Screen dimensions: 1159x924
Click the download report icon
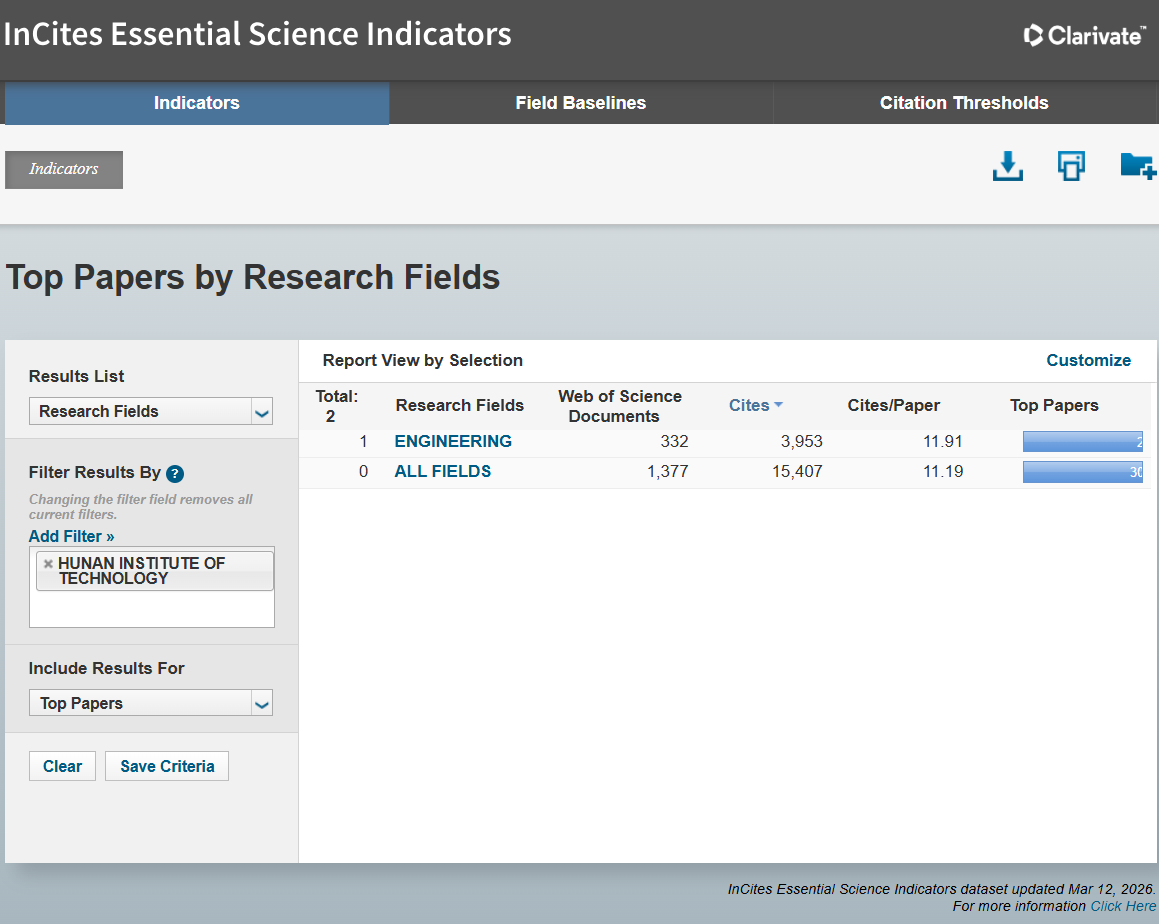point(1007,167)
